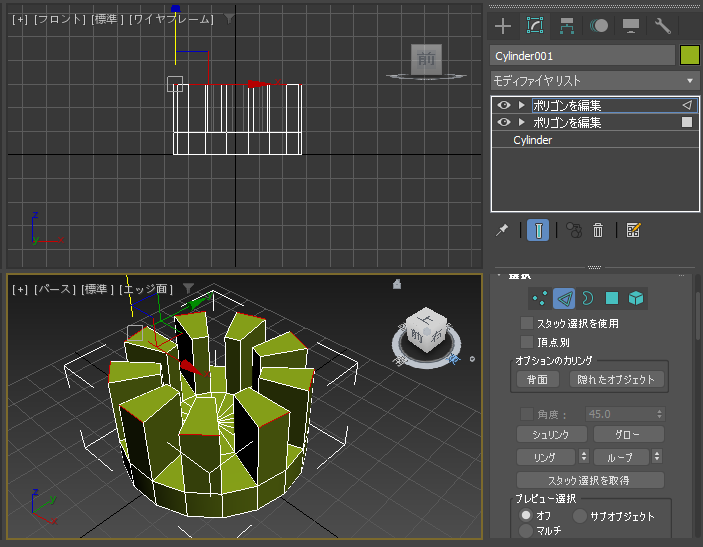Click the グロー button
This screenshot has width=703, height=547.
629,434
